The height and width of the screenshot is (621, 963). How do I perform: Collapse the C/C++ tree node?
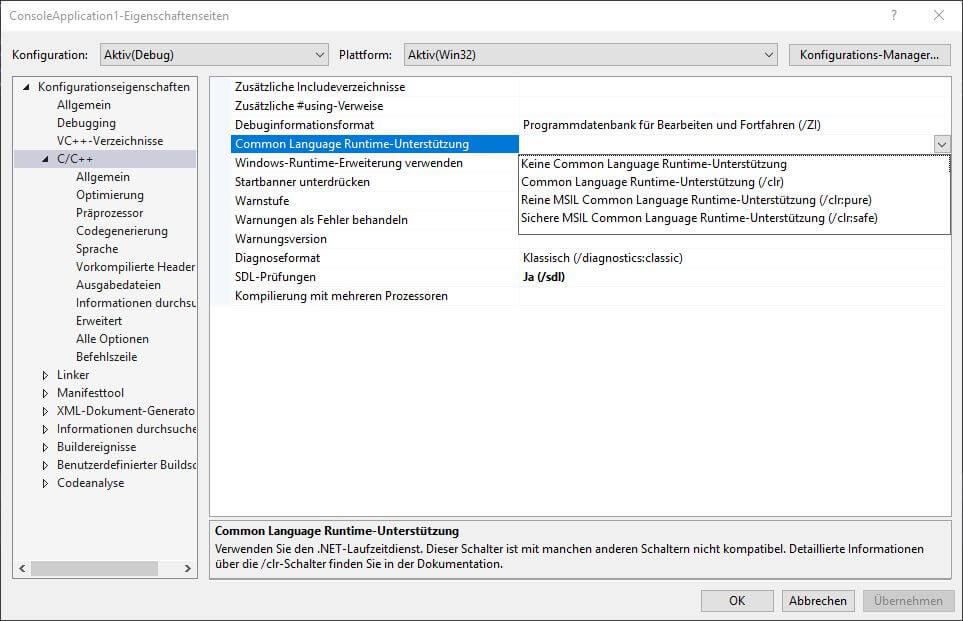click(x=45, y=159)
